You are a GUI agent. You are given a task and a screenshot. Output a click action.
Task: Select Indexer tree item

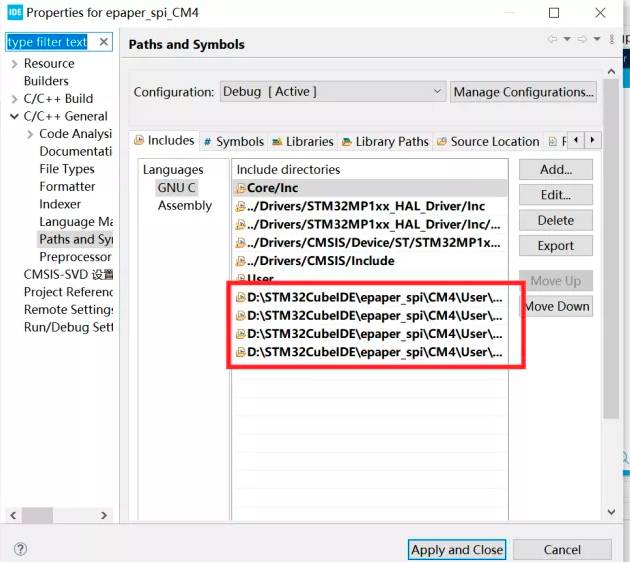pos(60,205)
